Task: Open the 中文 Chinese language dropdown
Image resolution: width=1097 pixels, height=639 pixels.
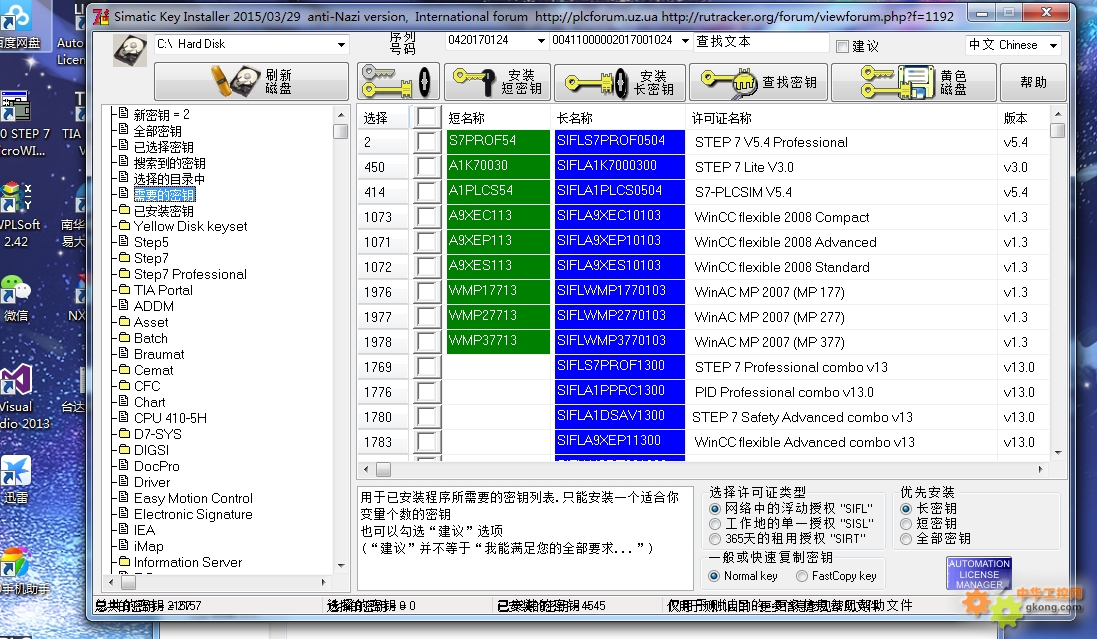Action: [x=1053, y=45]
